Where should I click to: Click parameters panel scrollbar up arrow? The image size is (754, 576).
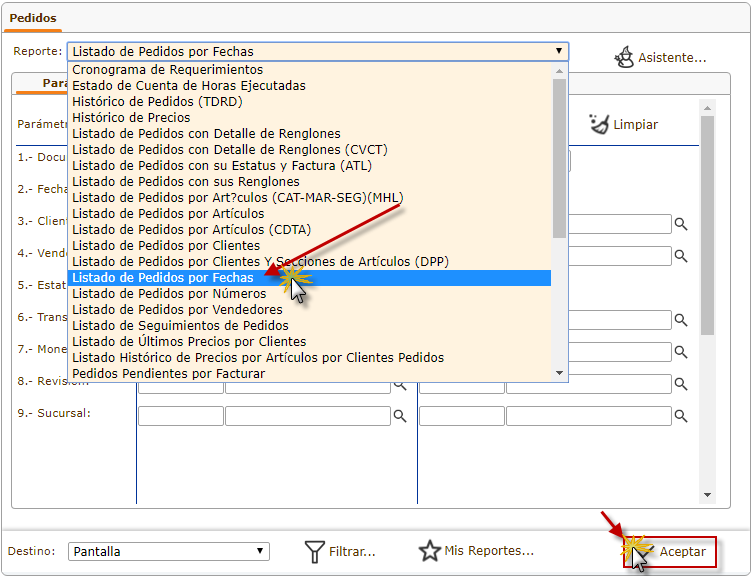707,108
